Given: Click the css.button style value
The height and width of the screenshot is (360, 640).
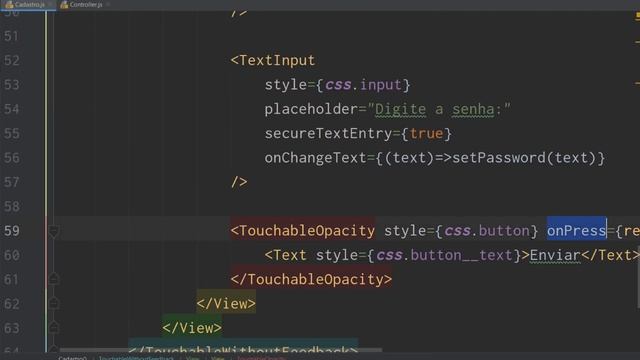Looking at the screenshot, I should (x=487, y=231).
